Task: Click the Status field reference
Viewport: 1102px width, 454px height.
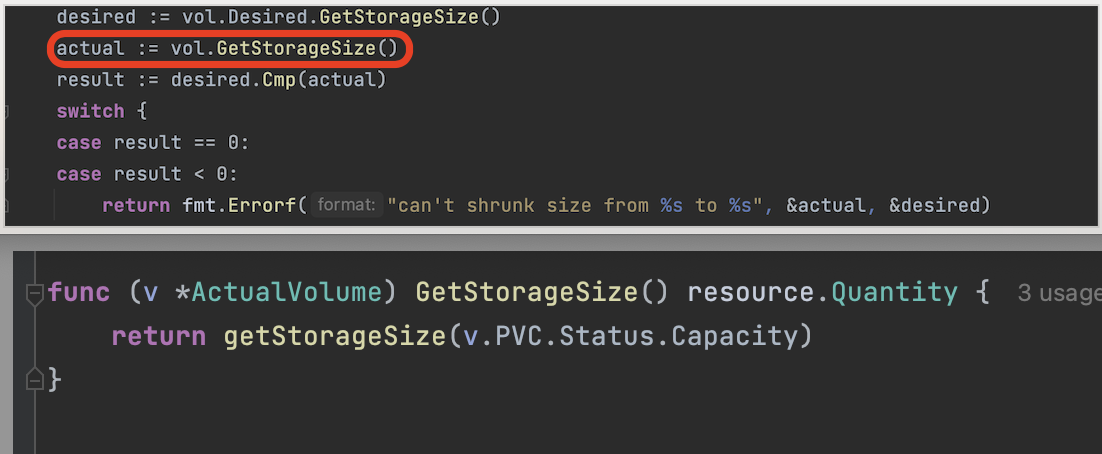Action: 604,336
